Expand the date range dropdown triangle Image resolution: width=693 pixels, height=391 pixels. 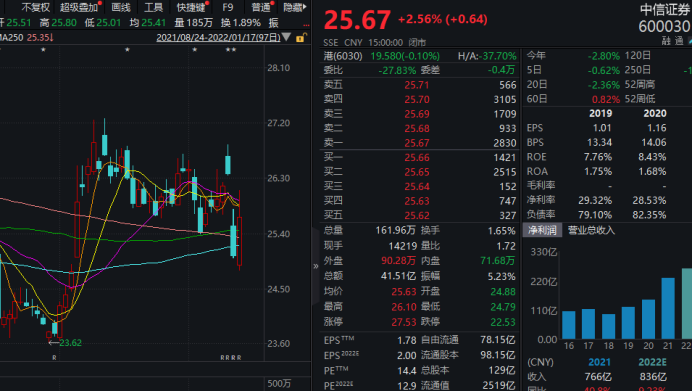tap(287, 37)
